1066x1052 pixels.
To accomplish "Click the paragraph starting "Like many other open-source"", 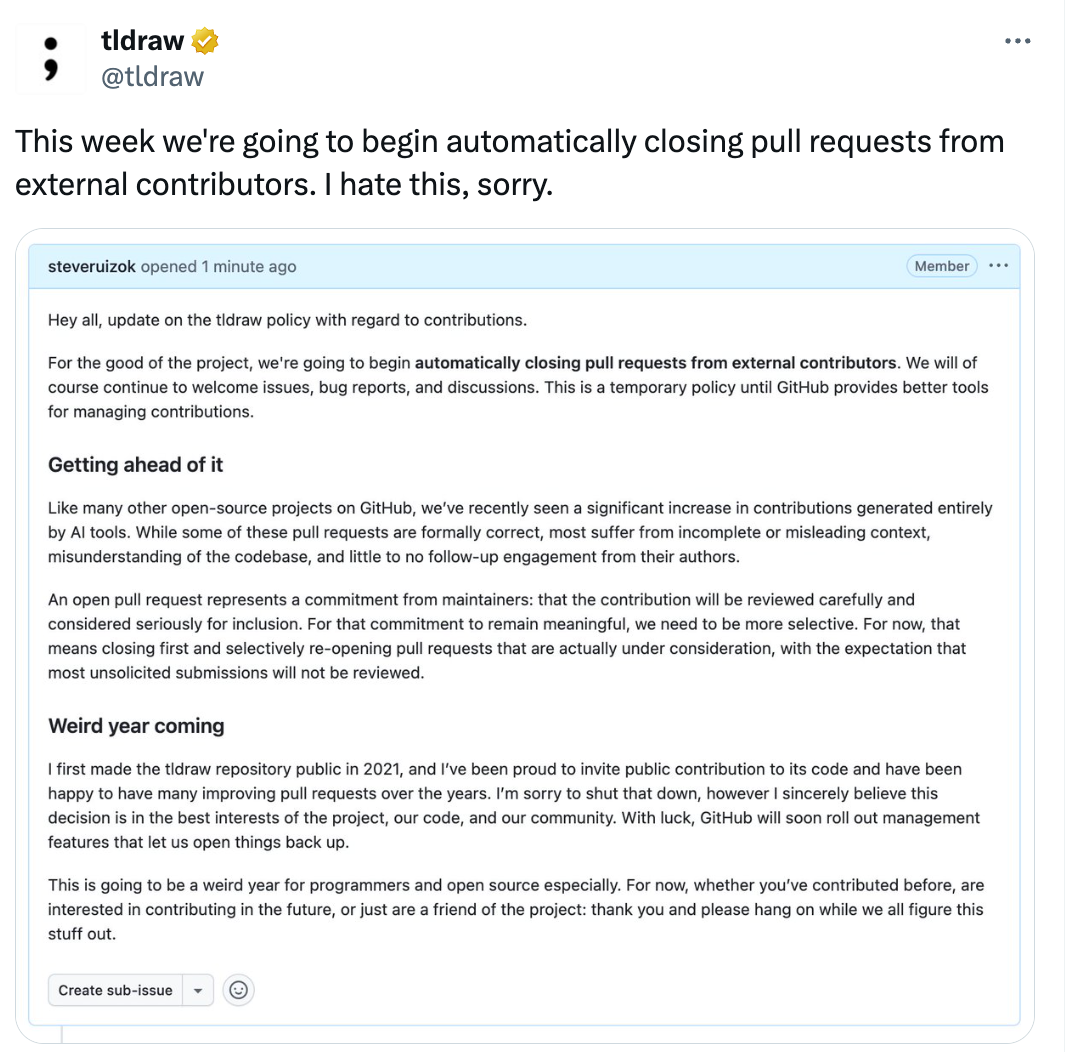I will pyautogui.click(x=519, y=532).
